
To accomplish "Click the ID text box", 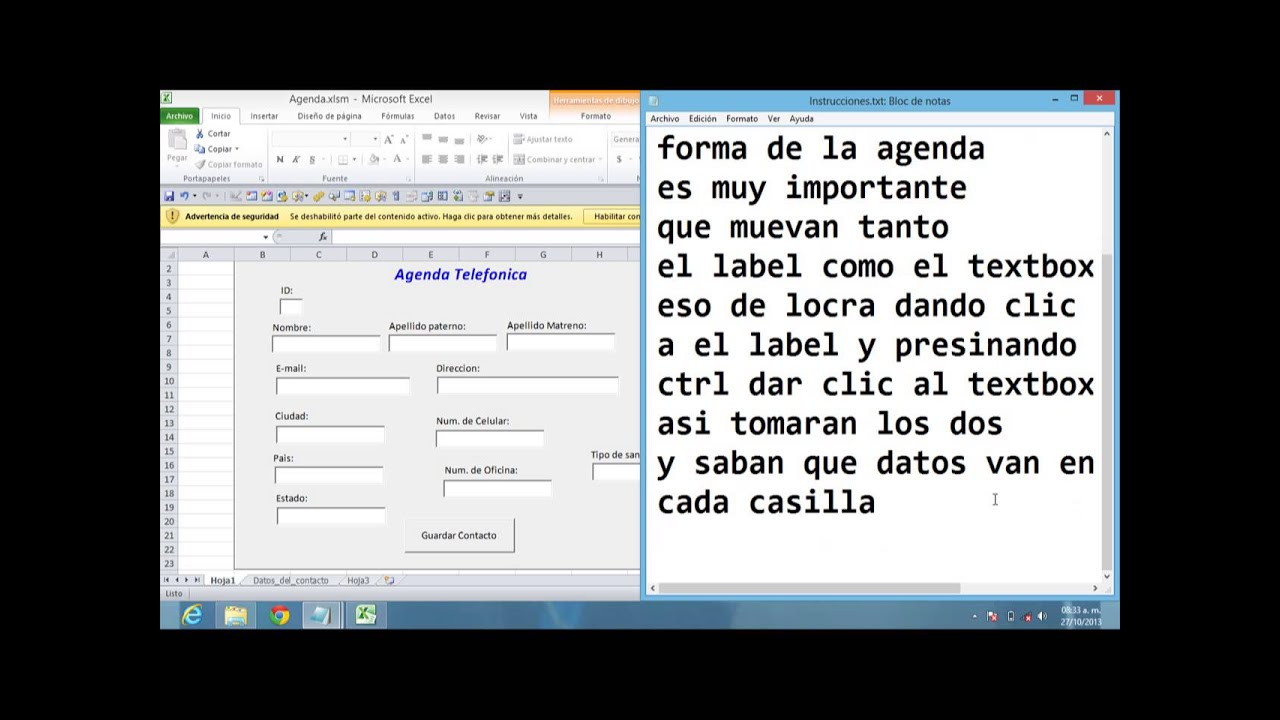I will (290, 306).
